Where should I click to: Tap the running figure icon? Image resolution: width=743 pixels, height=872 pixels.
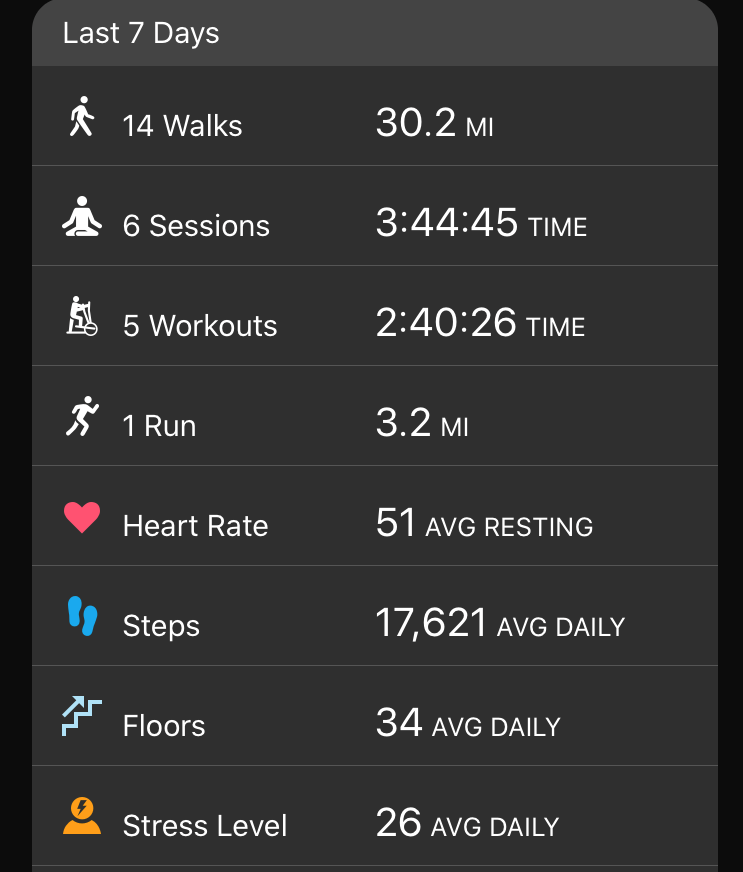(x=82, y=416)
